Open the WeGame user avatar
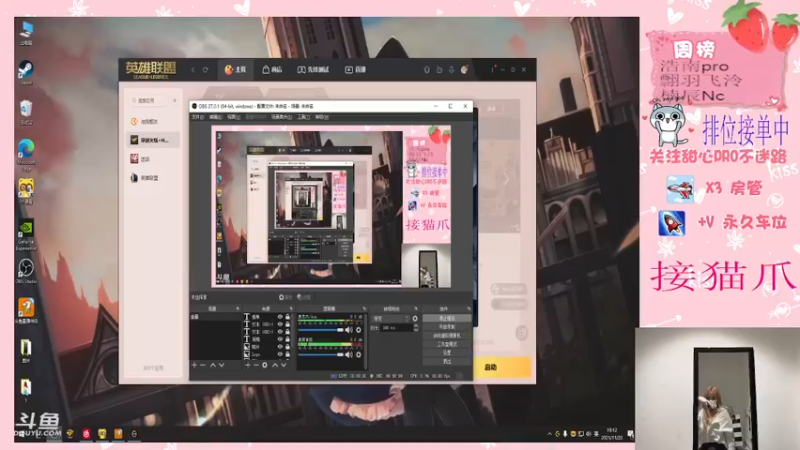Image resolution: width=800 pixels, height=450 pixels. pos(464,70)
